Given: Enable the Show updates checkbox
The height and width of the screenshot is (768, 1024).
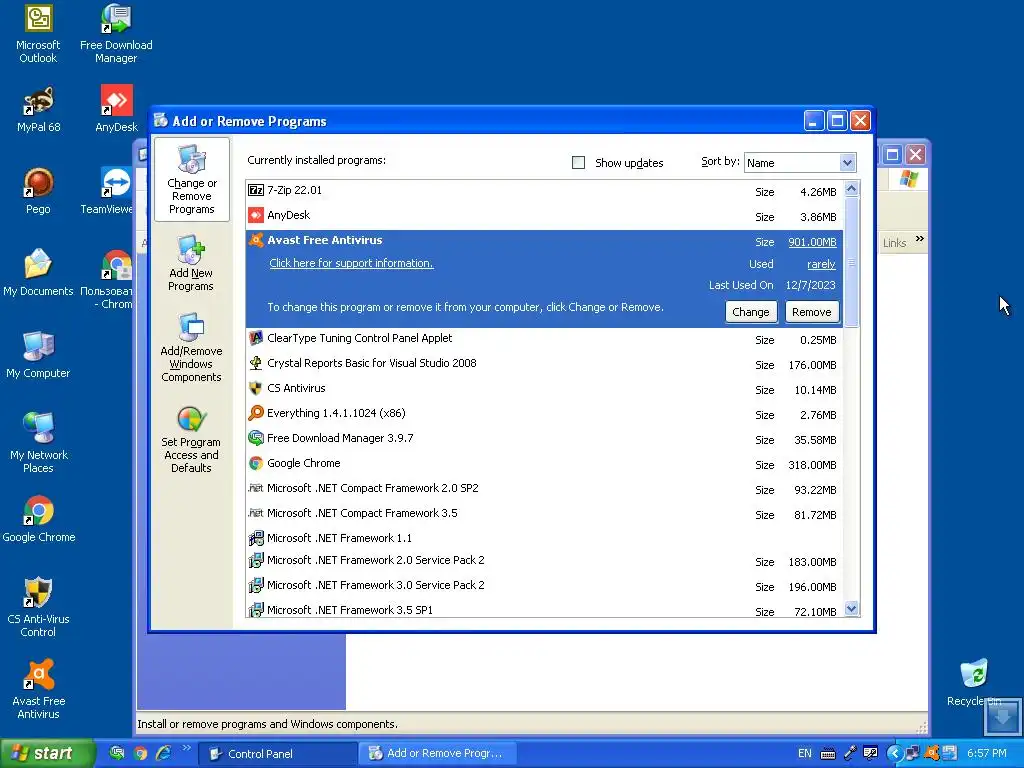Looking at the screenshot, I should (578, 163).
